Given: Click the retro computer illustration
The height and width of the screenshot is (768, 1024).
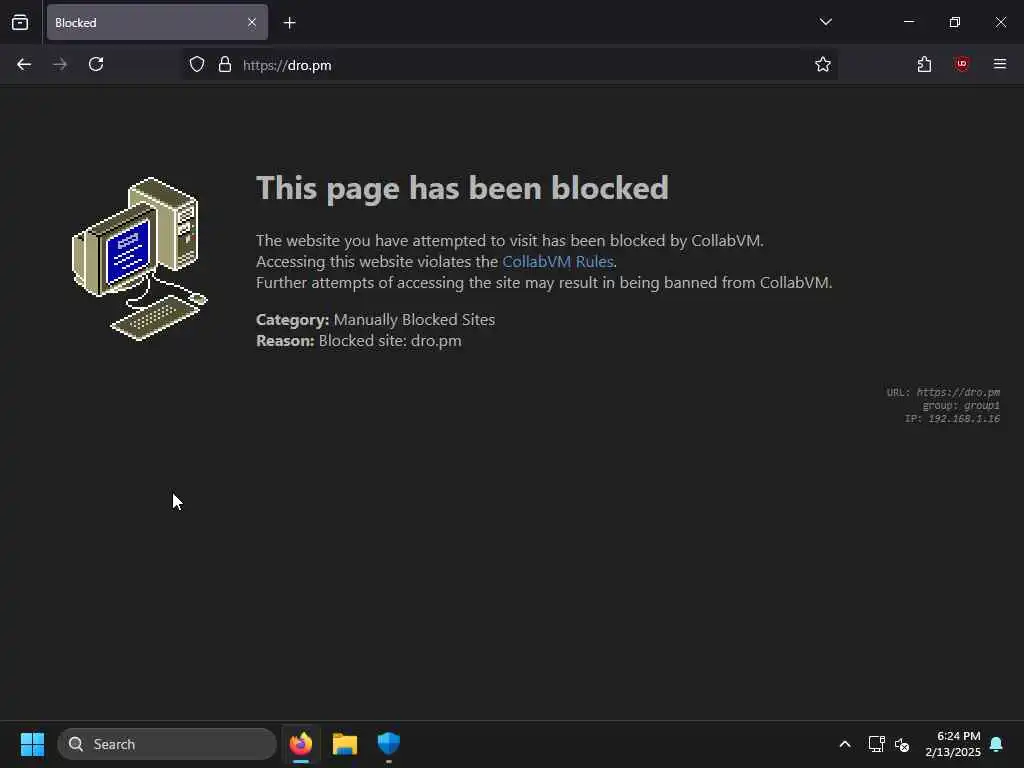Looking at the screenshot, I should point(139,259).
